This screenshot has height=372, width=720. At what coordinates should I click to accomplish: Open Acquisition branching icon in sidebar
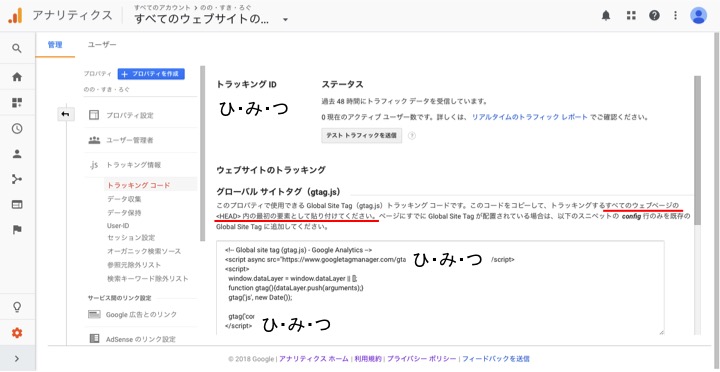pos(17,179)
